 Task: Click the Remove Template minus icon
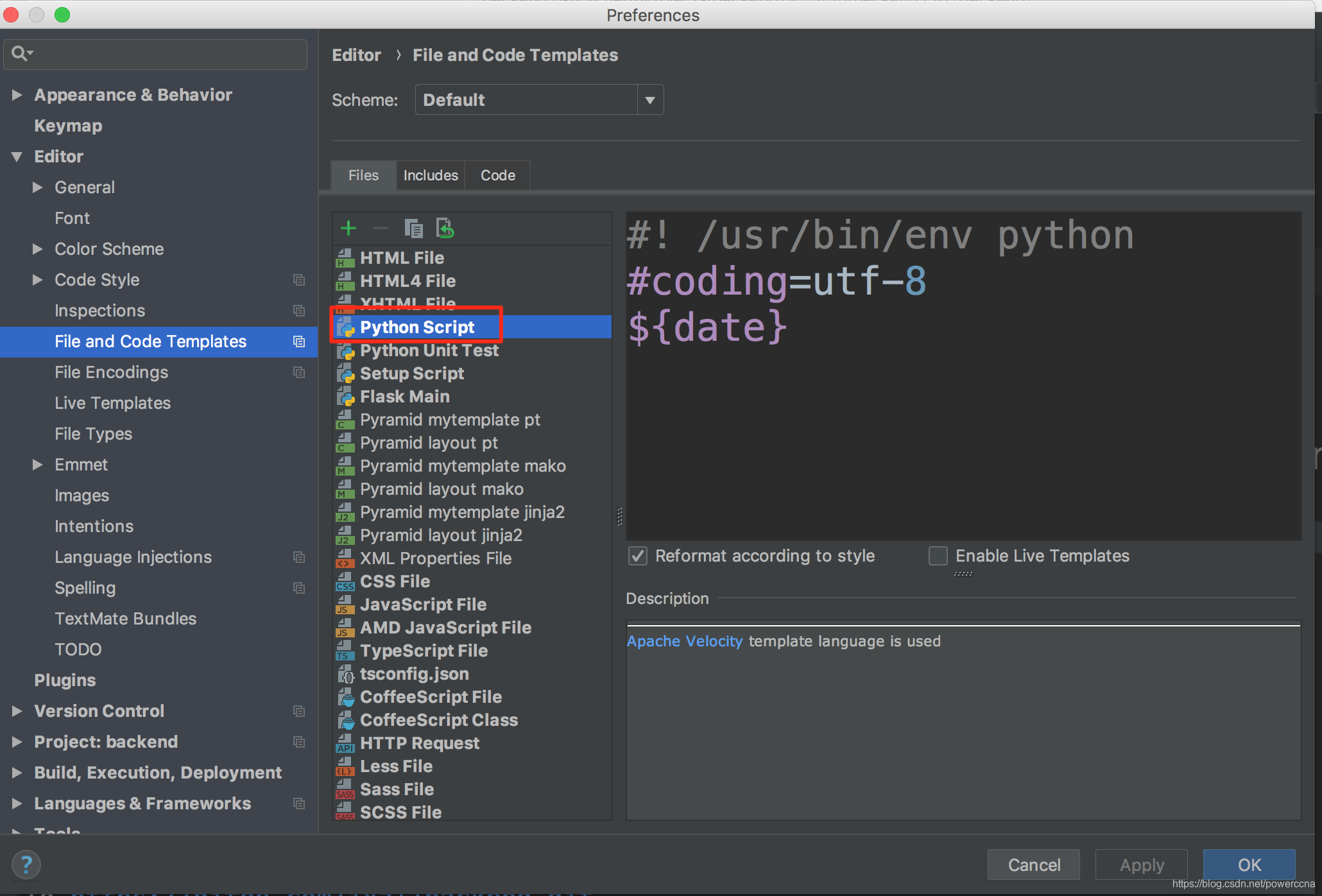pyautogui.click(x=381, y=228)
